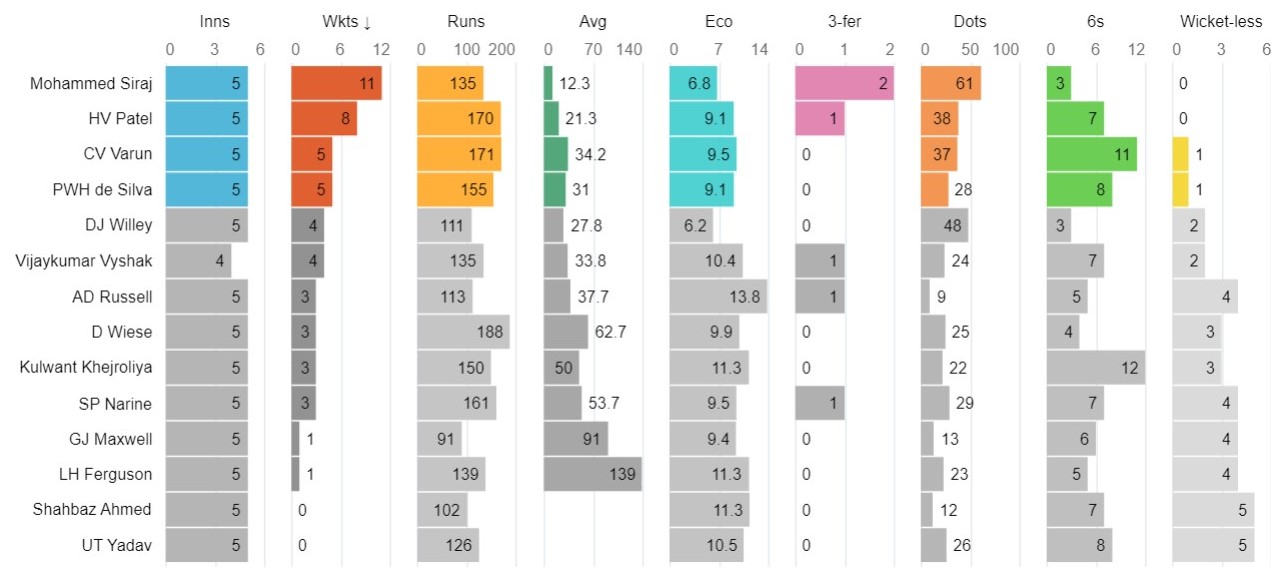The height and width of the screenshot is (576, 1271).
Task: Select D Wiese's runs bar 188
Action: click(463, 332)
